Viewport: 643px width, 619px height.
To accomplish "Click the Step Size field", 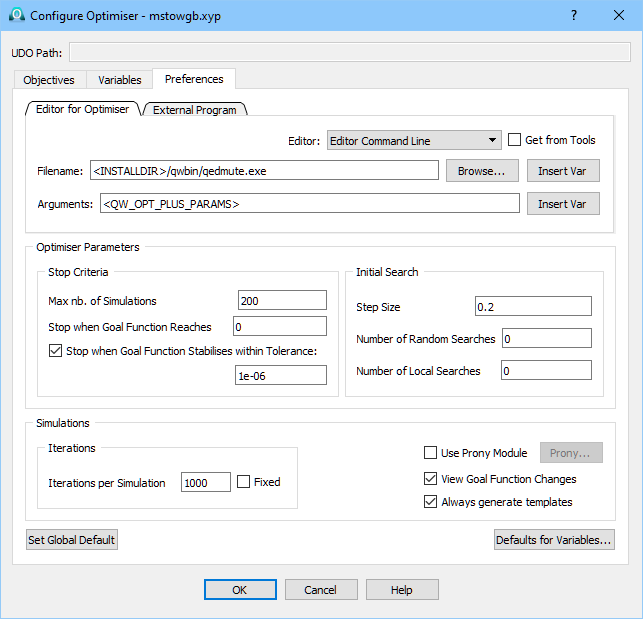I will (533, 306).
